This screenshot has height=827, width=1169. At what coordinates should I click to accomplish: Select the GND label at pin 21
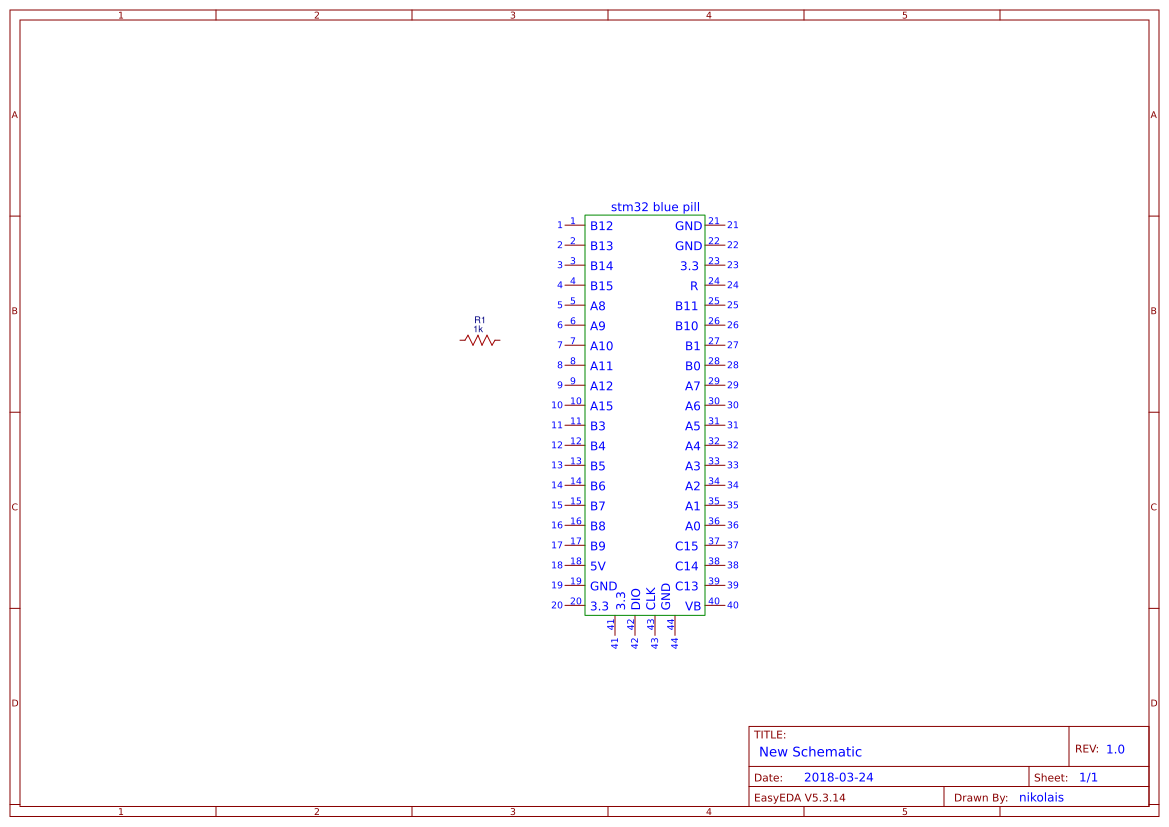pos(688,226)
